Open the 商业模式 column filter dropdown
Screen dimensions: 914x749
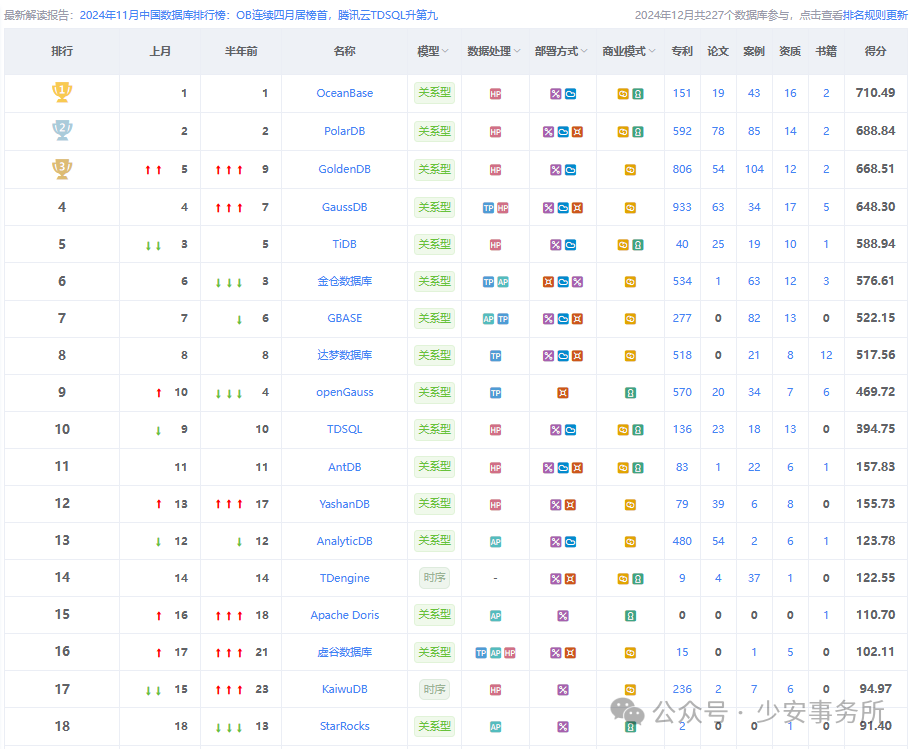pyautogui.click(x=652, y=51)
